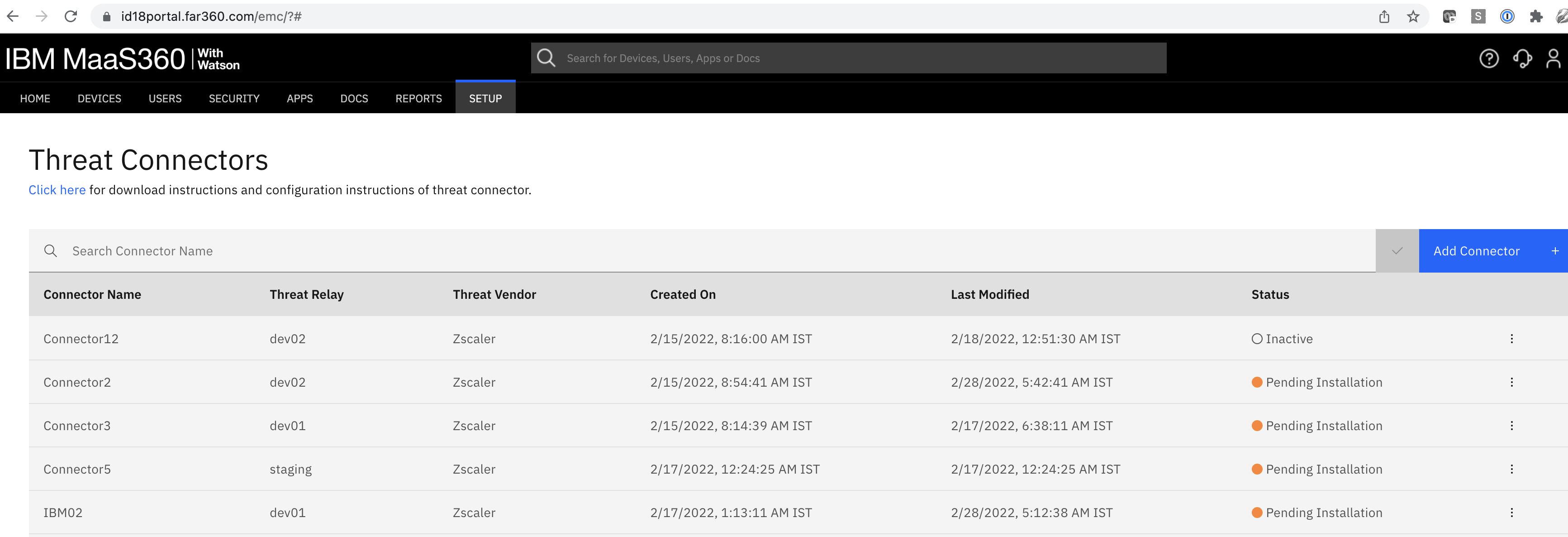Click the coffee cup extension icon in toolbar
Image resolution: width=1568 pixels, height=537 pixels.
tap(1449, 16)
